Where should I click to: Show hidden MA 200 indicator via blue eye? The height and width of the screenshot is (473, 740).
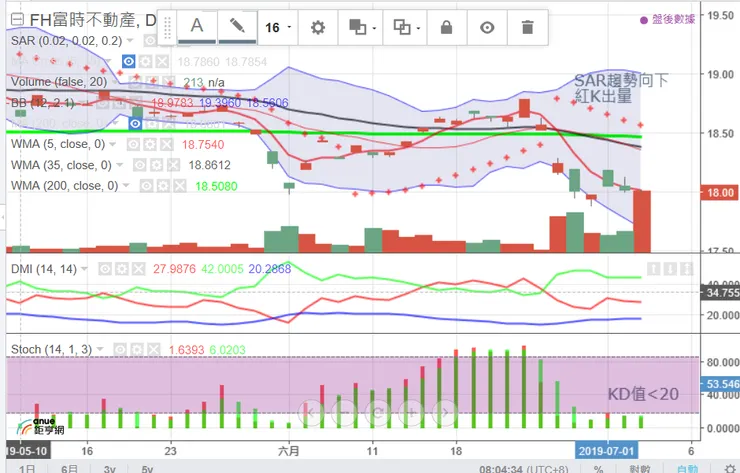pos(135,124)
